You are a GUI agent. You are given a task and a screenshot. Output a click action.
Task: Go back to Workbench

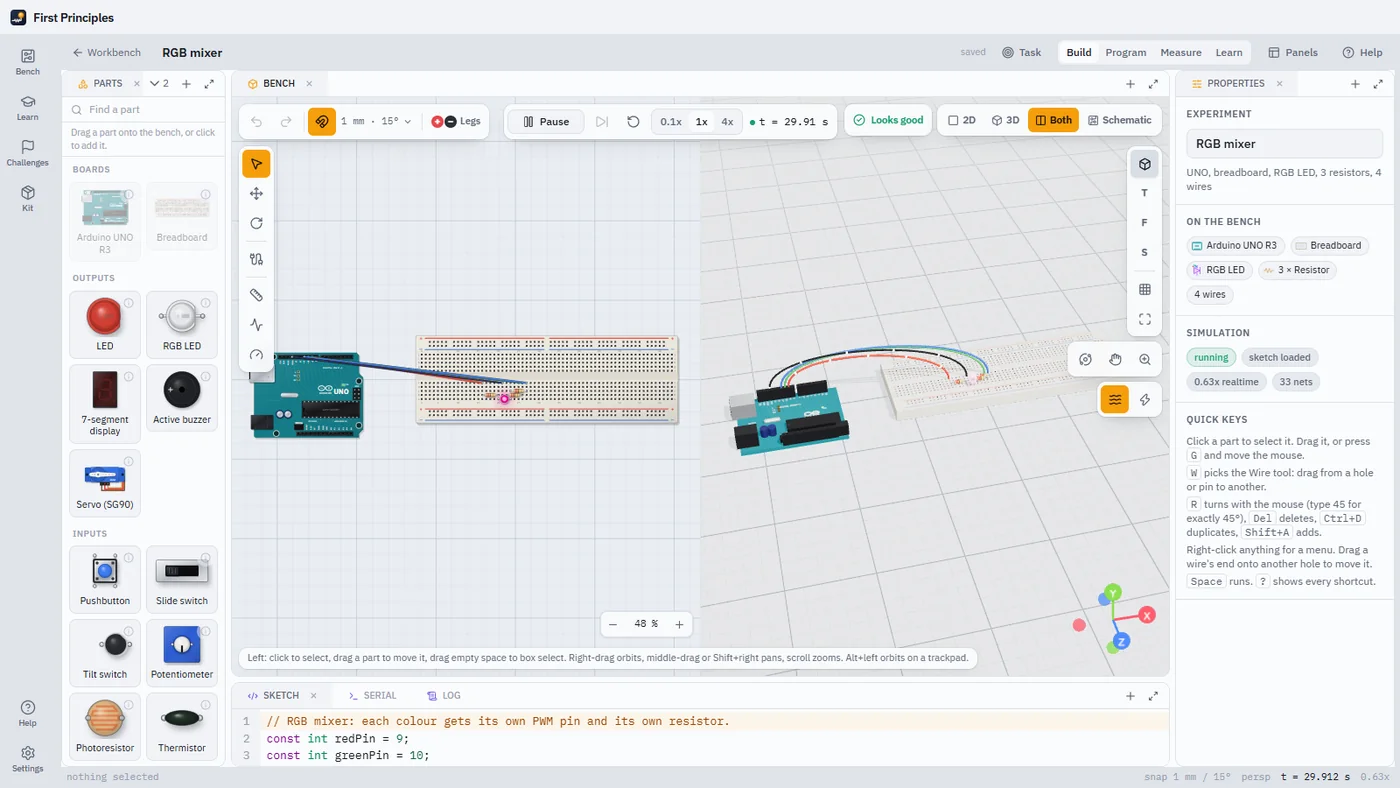(107, 52)
